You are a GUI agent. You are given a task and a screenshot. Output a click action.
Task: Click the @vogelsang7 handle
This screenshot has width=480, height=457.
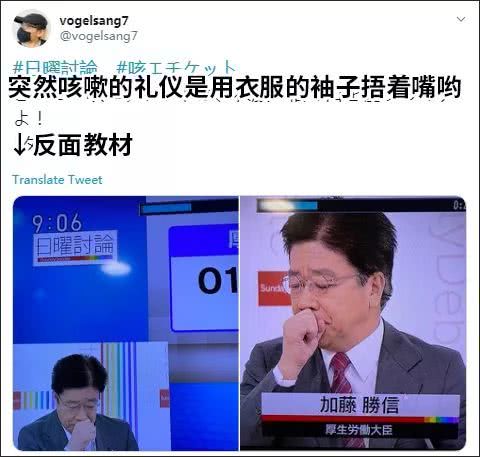tap(99, 36)
